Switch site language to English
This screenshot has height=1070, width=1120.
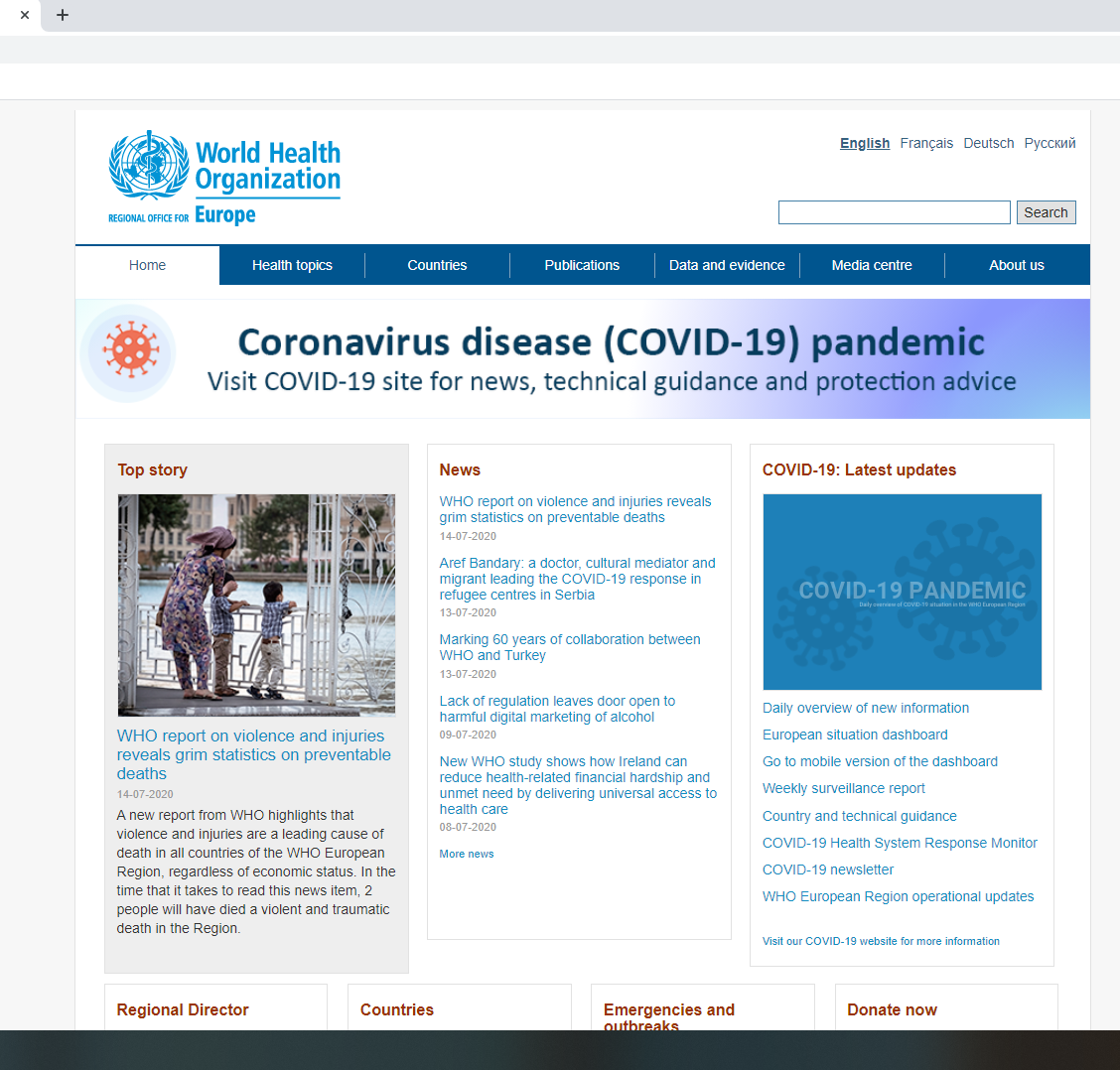click(x=865, y=143)
